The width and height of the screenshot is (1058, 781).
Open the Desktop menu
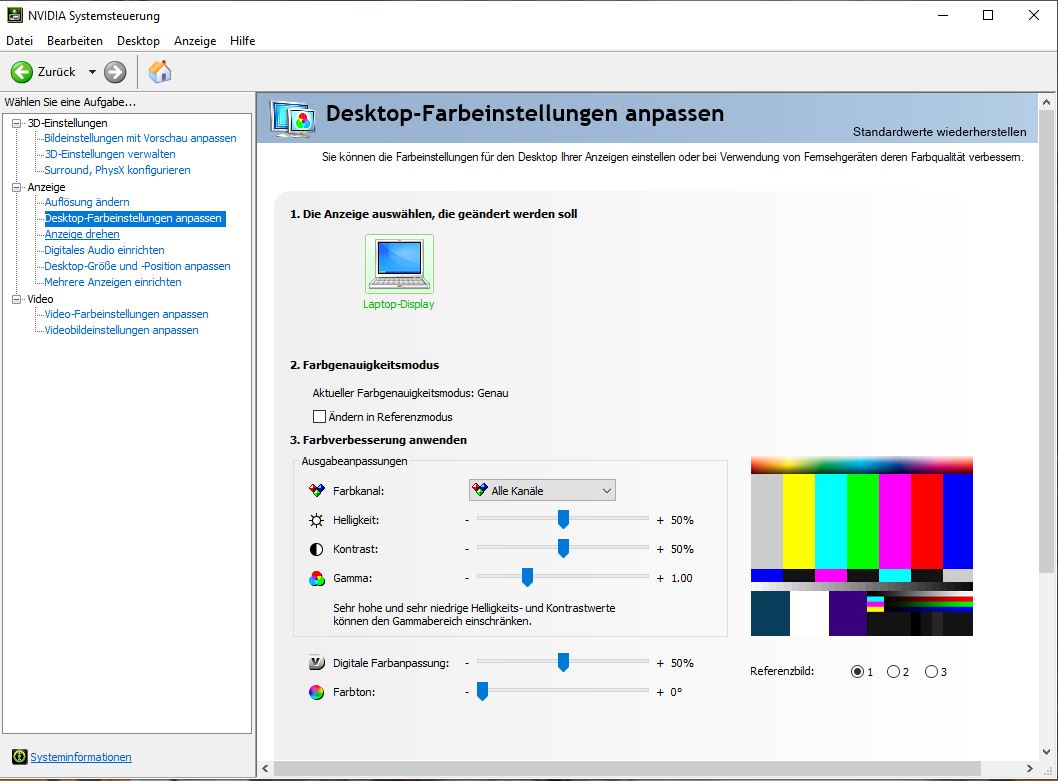click(x=138, y=41)
